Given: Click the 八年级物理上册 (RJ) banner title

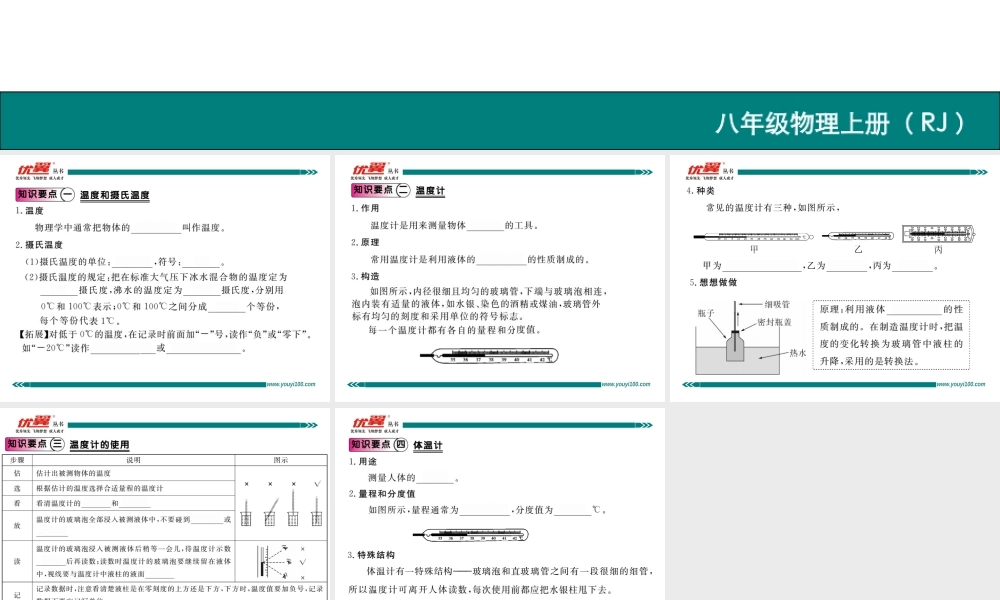Looking at the screenshot, I should [x=841, y=123].
